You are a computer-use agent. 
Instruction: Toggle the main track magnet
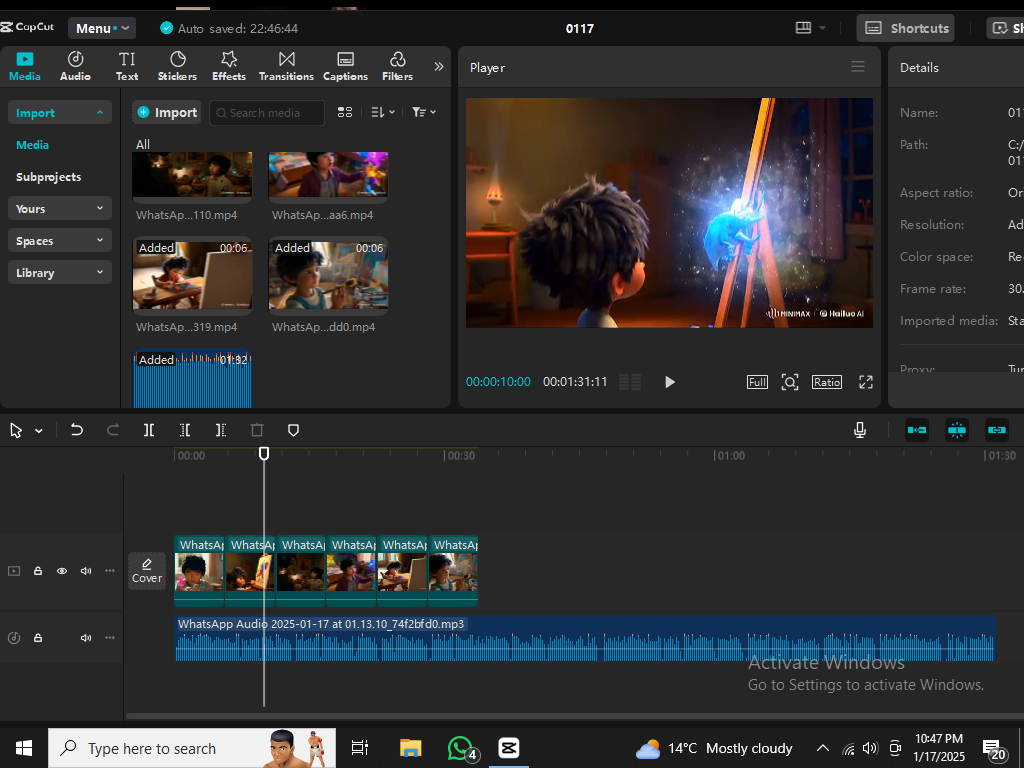pos(917,430)
